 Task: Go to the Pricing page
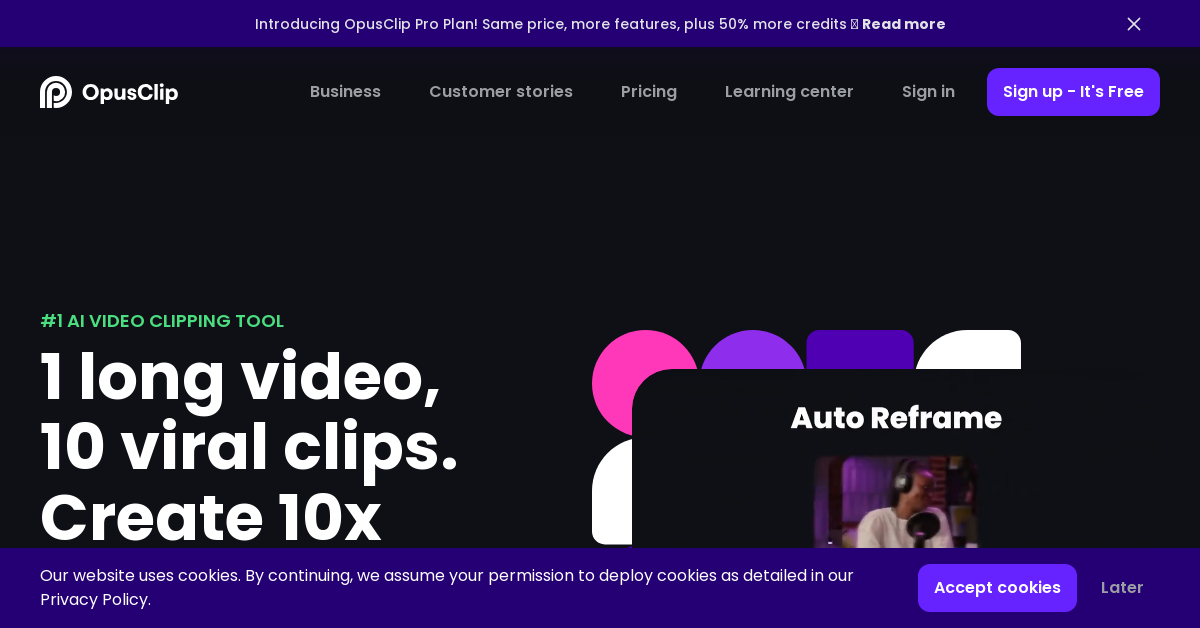[649, 91]
